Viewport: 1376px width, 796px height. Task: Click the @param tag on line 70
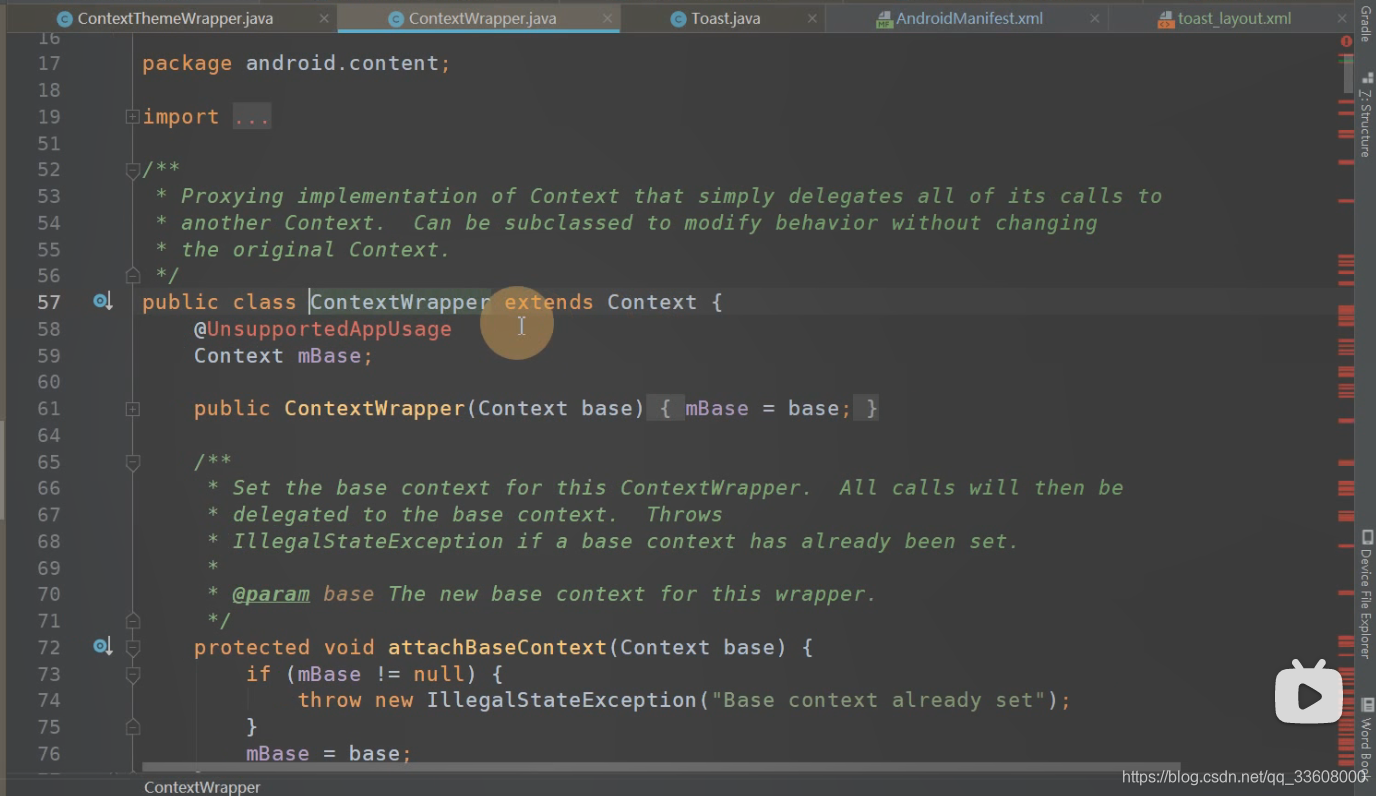[x=271, y=594]
